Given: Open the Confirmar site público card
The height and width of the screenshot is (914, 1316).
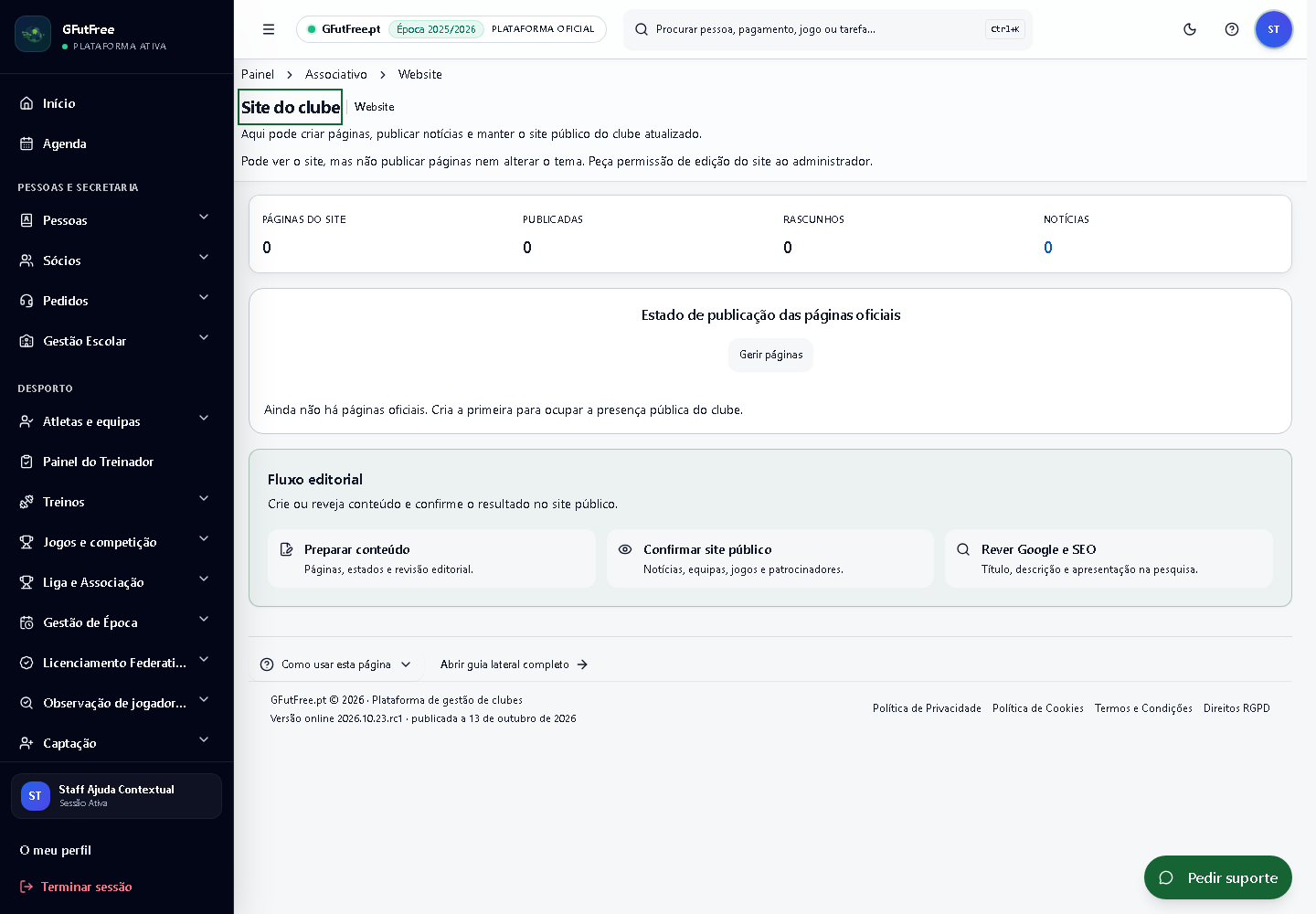Looking at the screenshot, I should (770, 558).
